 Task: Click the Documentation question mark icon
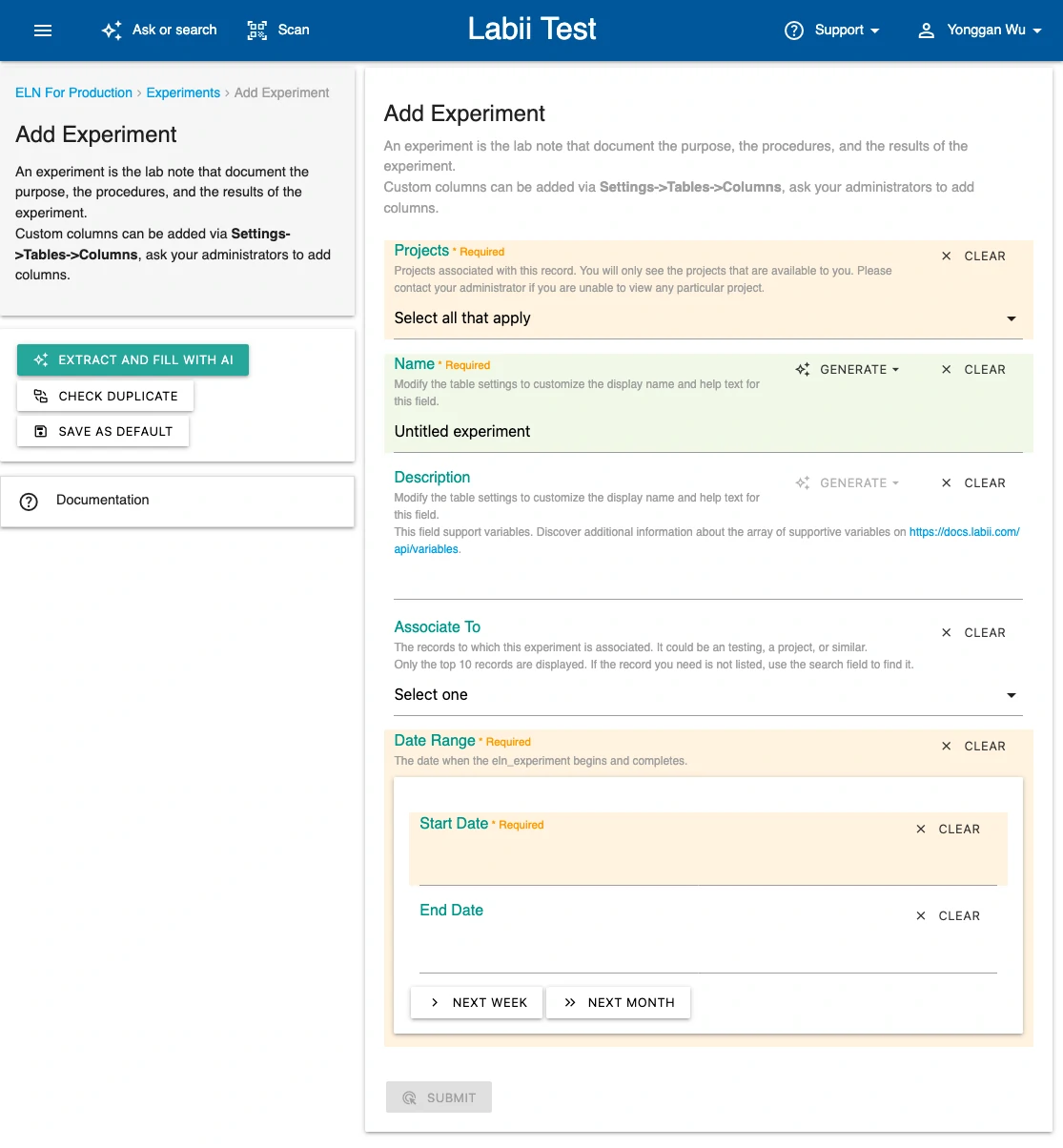(29, 502)
